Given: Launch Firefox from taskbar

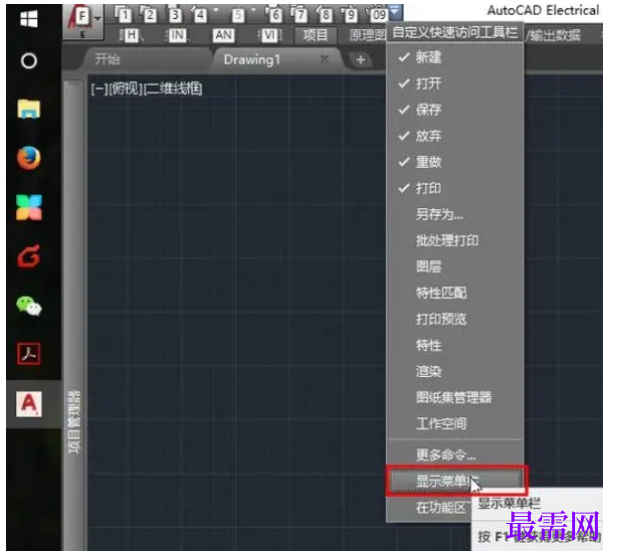Looking at the screenshot, I should coord(29,158).
